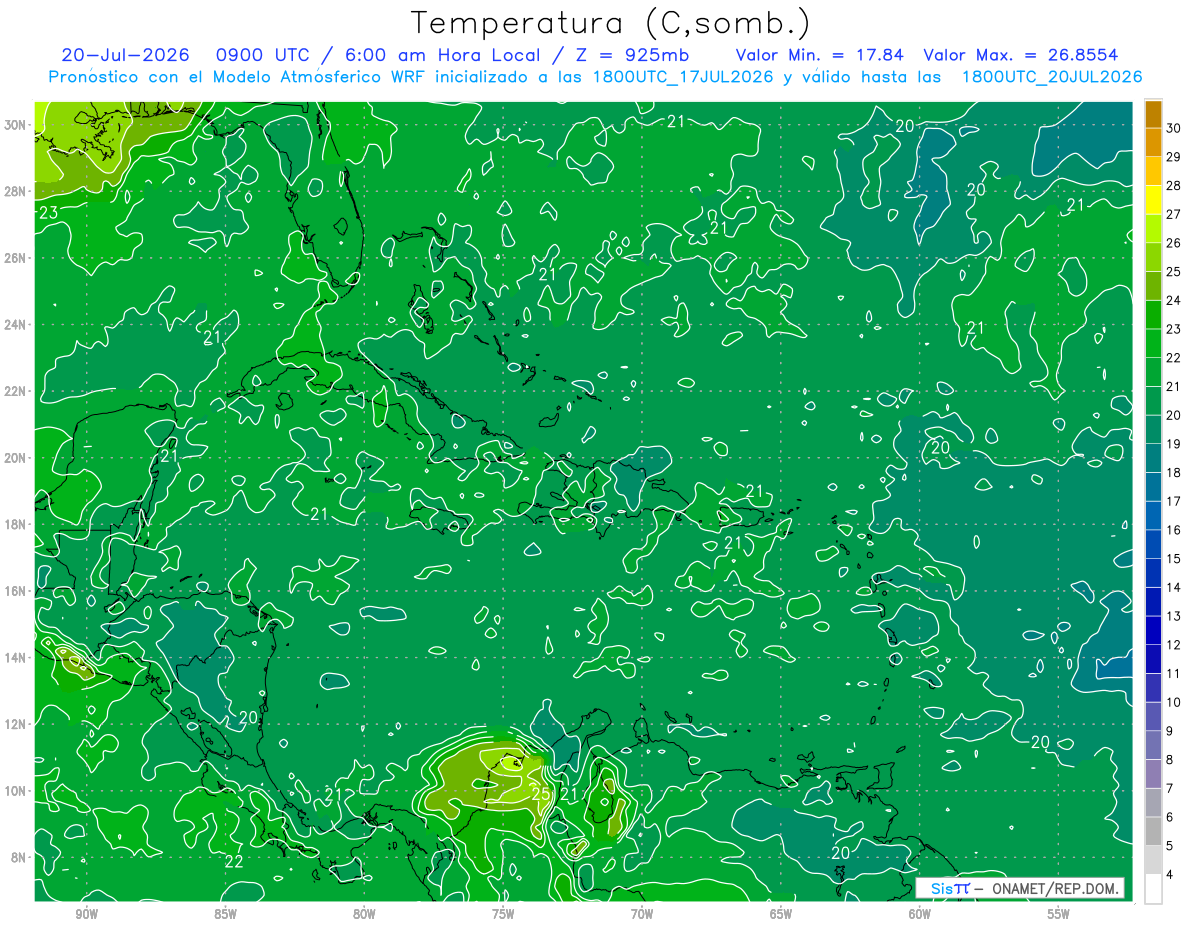This screenshot has width=1200, height=927.
Task: Click the "23" contour label near 28N
Action: click(48, 212)
